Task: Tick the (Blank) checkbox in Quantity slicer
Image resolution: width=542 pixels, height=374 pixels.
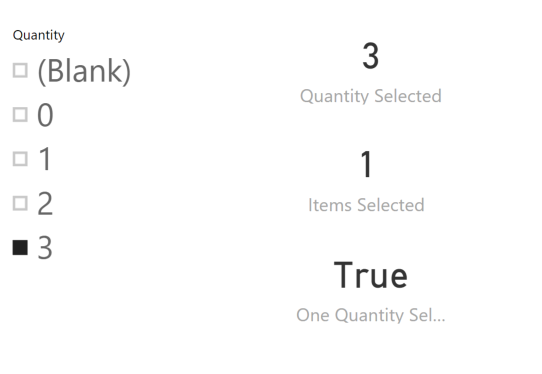Action: (20, 71)
